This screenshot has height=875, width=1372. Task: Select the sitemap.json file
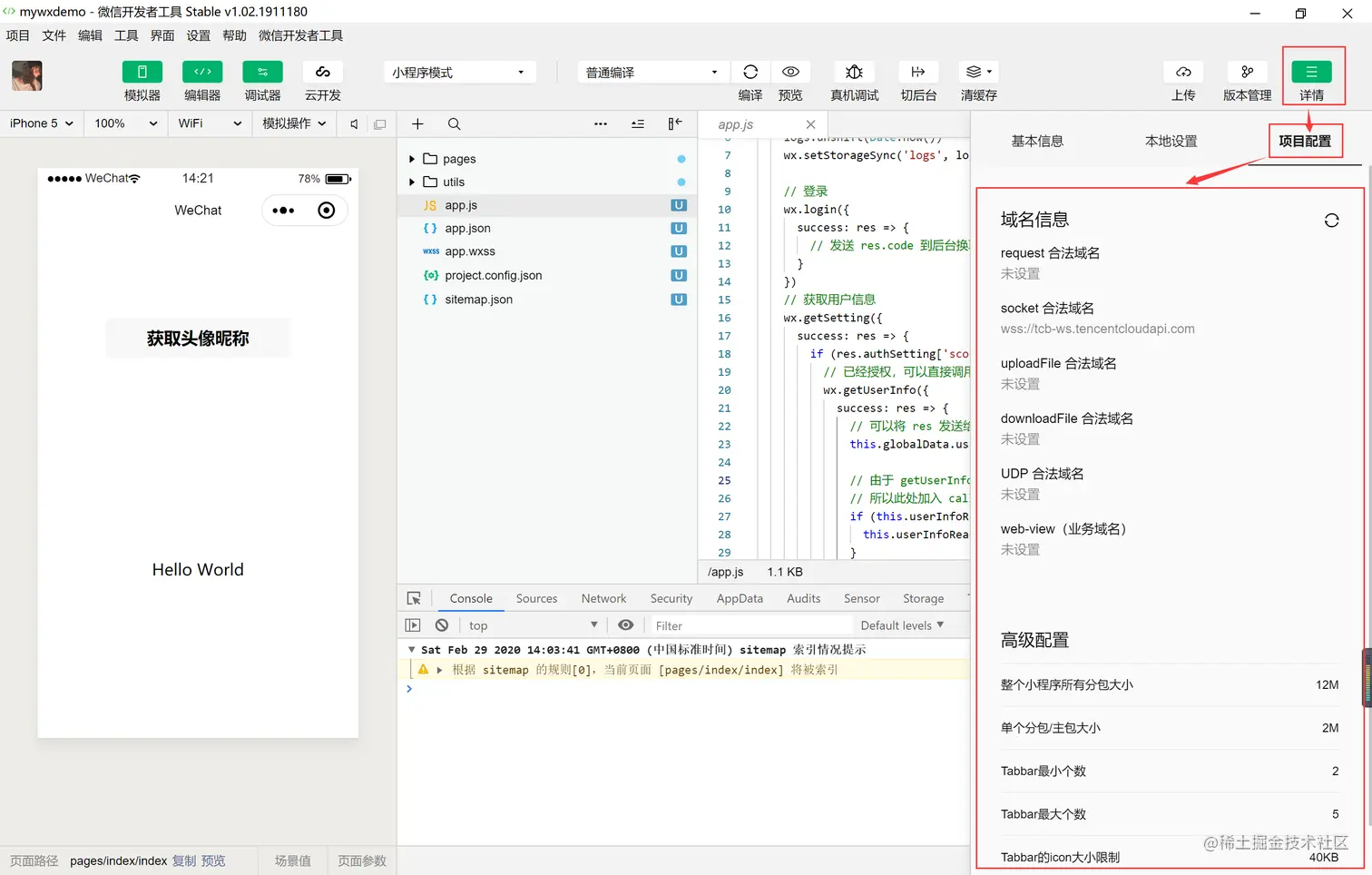tap(546, 300)
